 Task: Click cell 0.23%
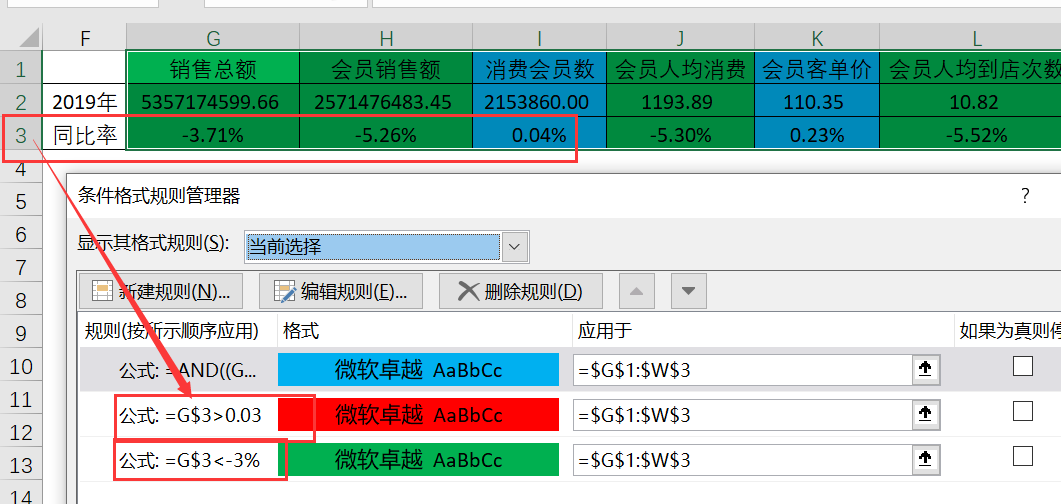pos(817,135)
